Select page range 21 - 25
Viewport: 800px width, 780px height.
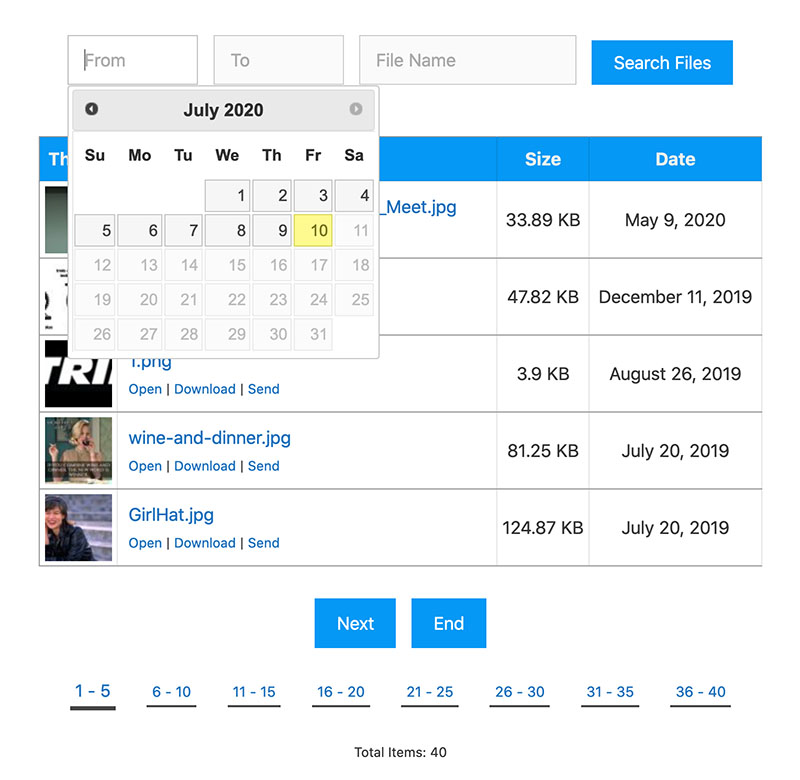coord(430,692)
